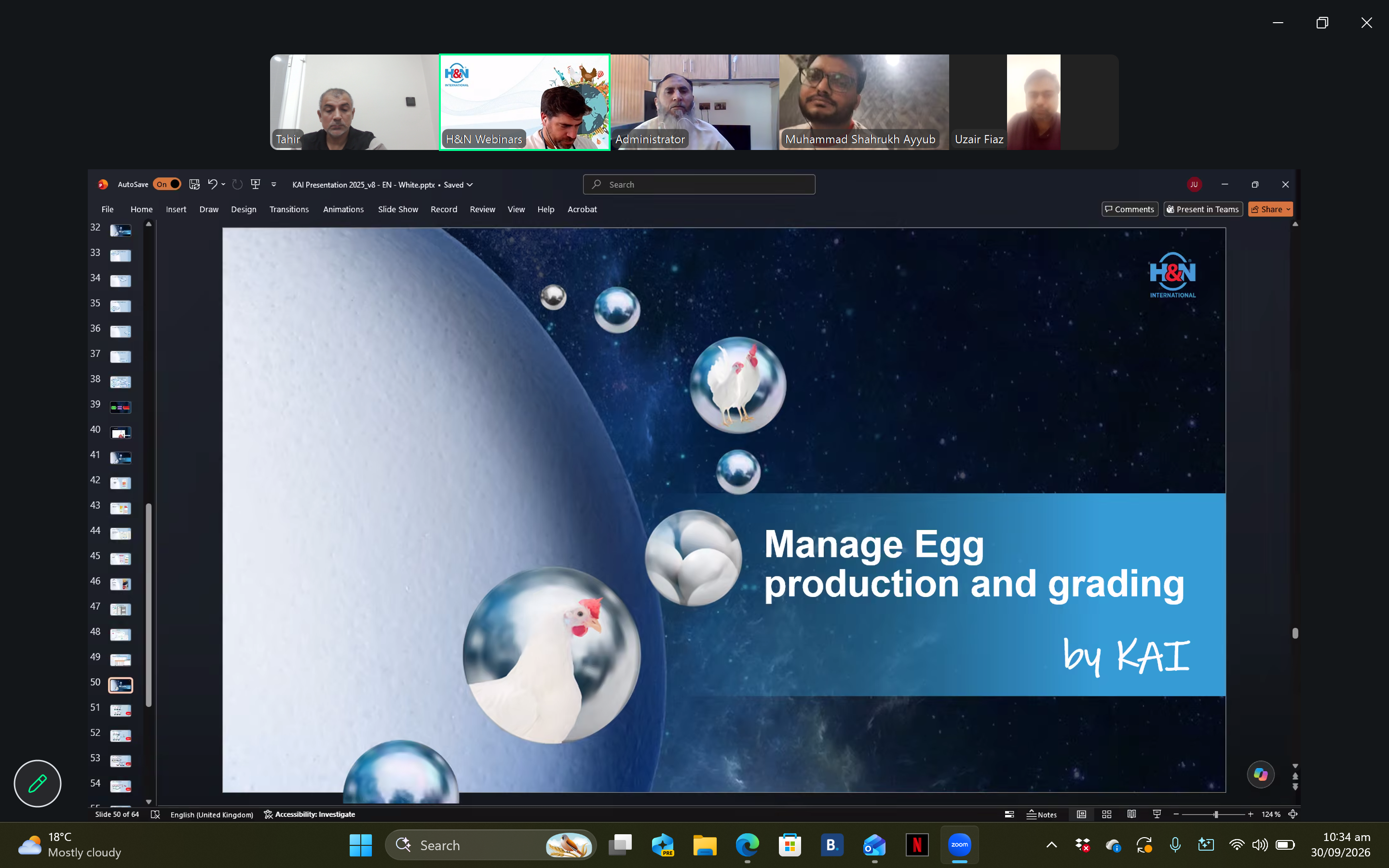Open the Undo history dropdown arrow
The height and width of the screenshot is (868, 1389).
(223, 184)
